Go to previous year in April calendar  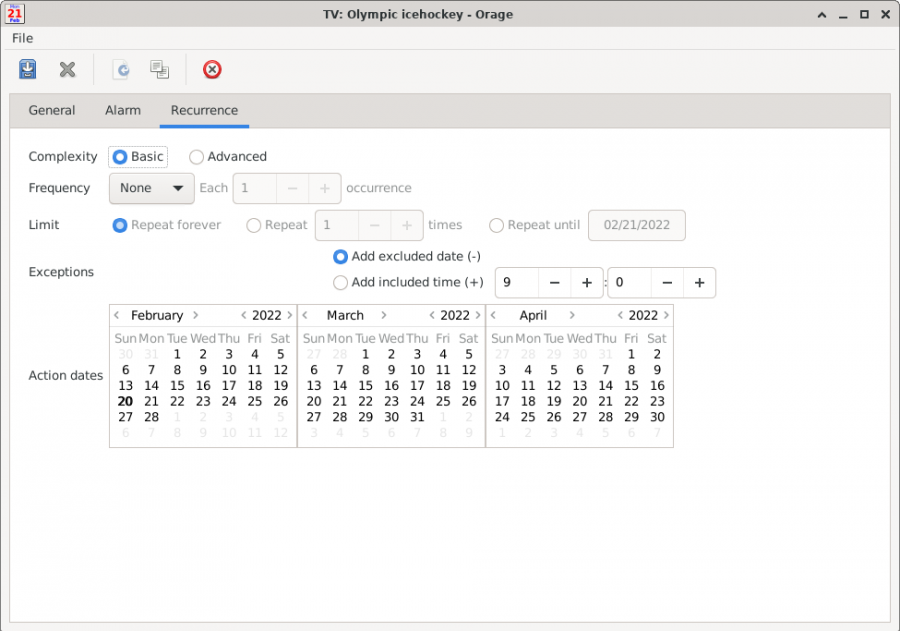(620, 315)
